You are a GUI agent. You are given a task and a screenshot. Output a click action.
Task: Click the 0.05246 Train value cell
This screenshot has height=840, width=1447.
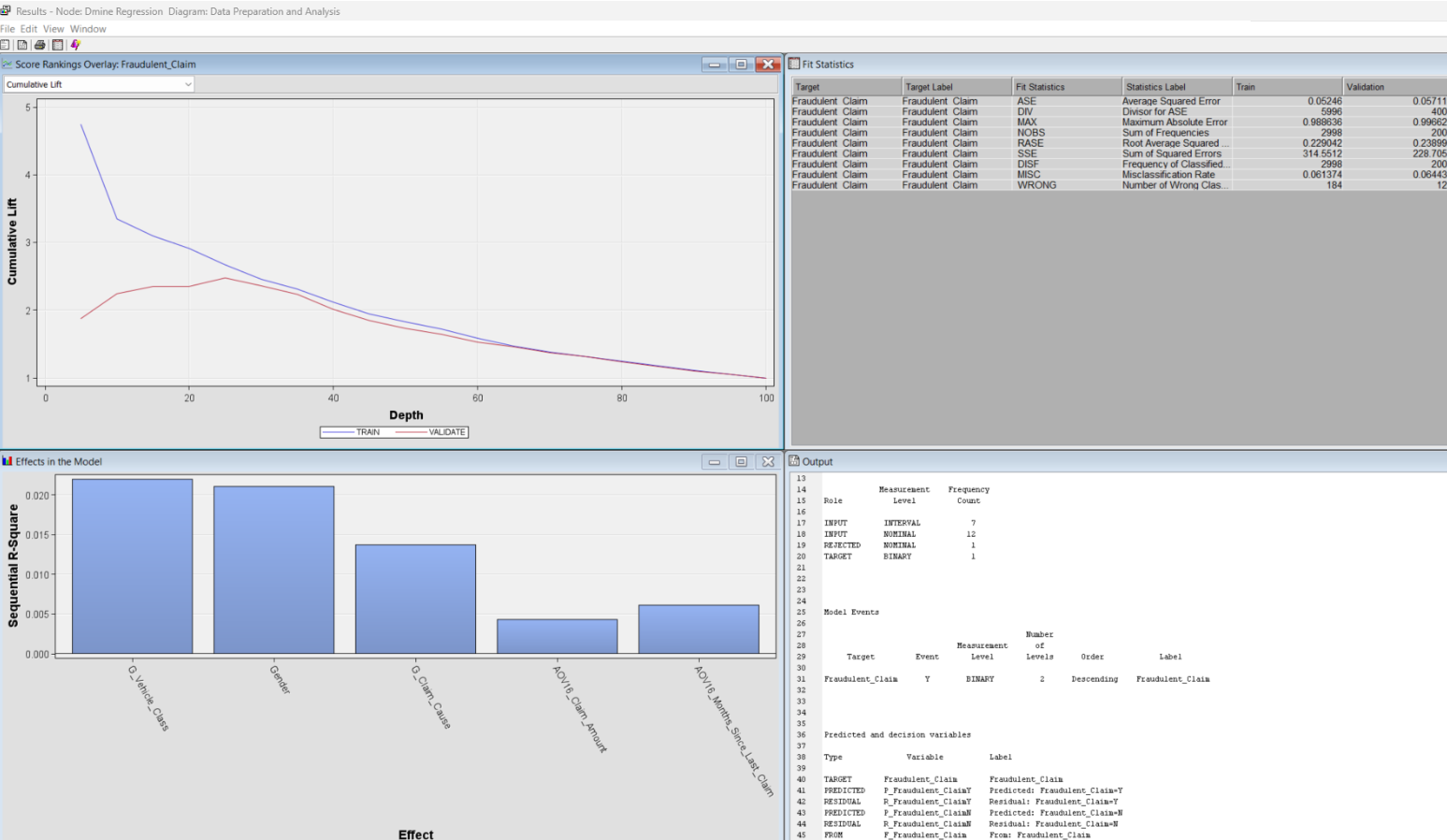(1288, 101)
